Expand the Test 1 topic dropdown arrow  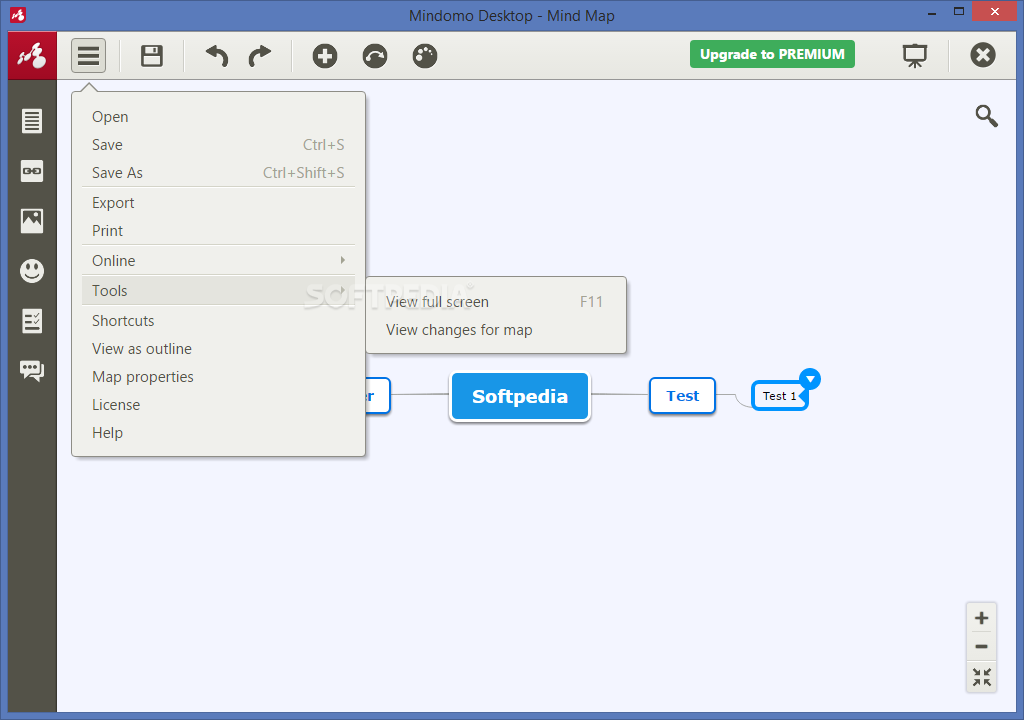[810, 379]
